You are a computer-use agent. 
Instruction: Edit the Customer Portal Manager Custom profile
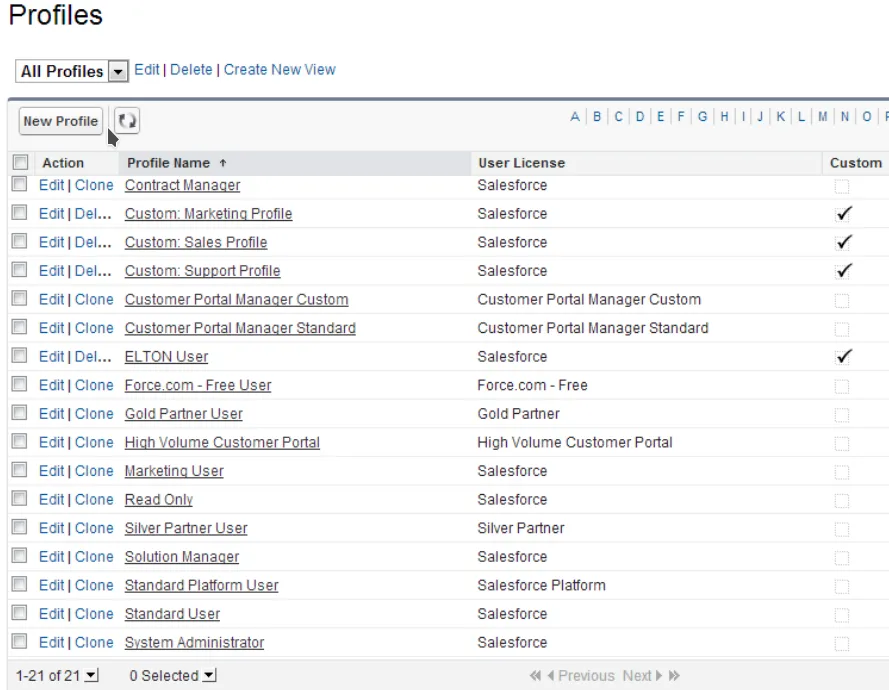coord(52,299)
